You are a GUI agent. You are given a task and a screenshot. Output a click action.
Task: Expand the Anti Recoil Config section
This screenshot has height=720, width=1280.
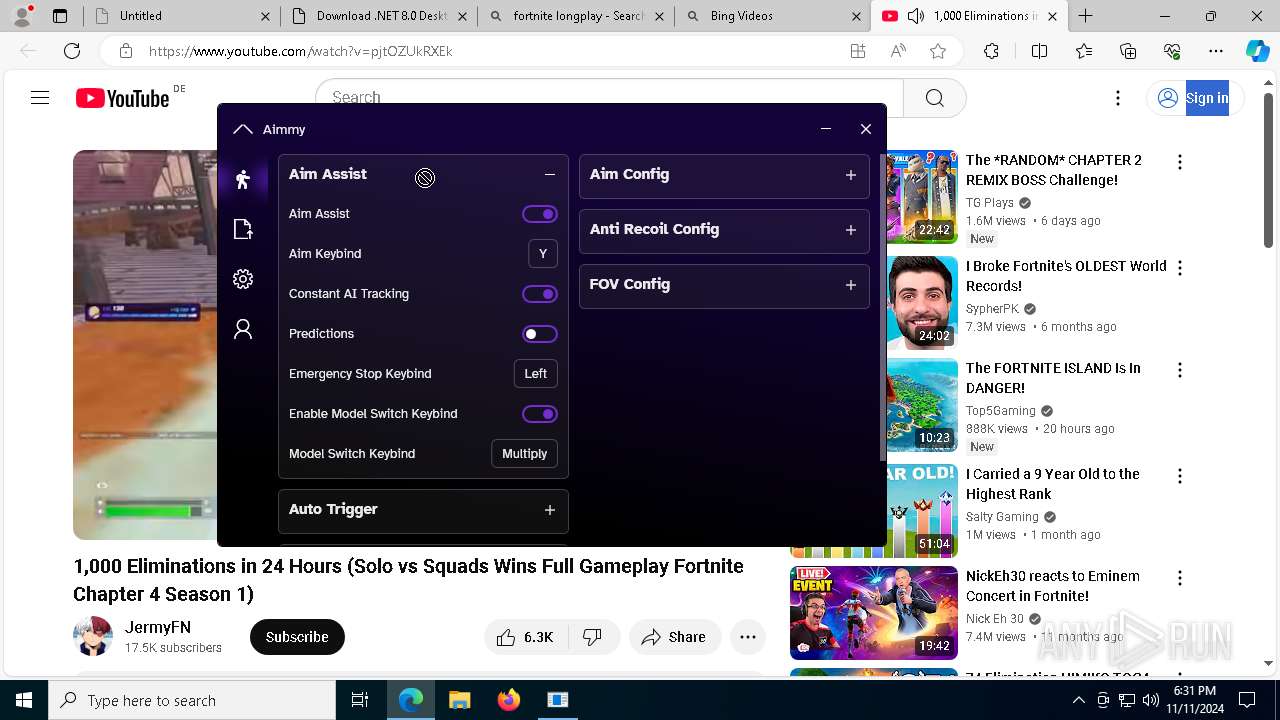(851, 230)
